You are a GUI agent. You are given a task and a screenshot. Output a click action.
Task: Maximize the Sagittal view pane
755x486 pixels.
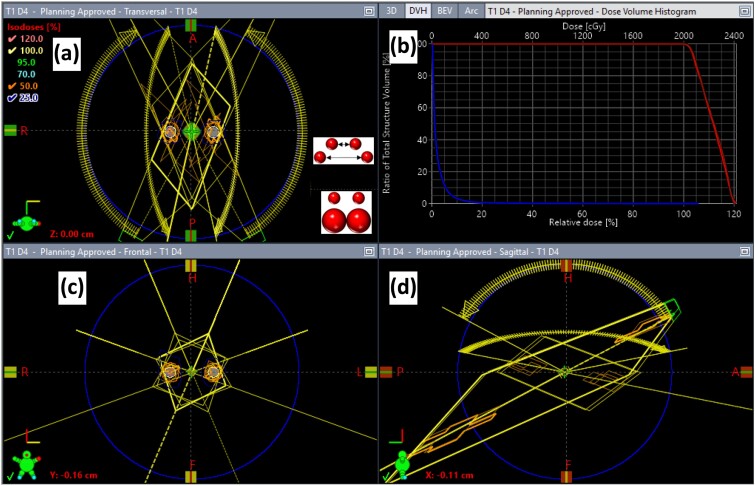746,252
